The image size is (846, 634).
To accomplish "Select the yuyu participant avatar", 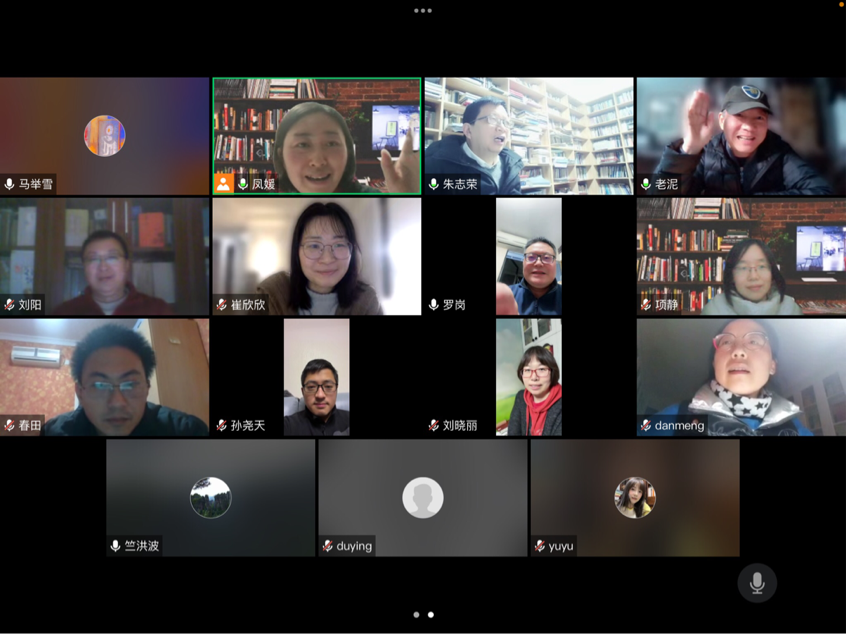I will click(x=635, y=497).
